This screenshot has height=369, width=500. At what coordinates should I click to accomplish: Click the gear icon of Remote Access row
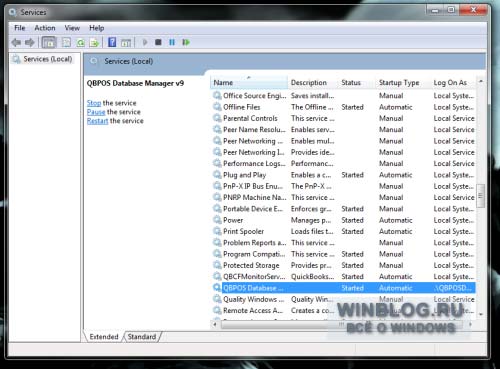[217, 310]
